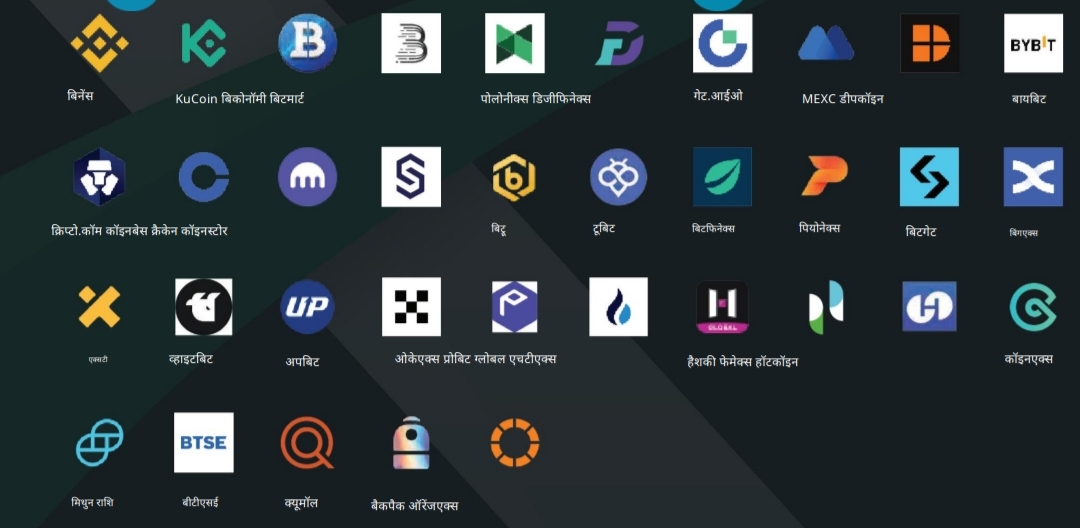1080x528 pixels.
Task: Click the Upbit UP circle logo
Action: click(307, 307)
